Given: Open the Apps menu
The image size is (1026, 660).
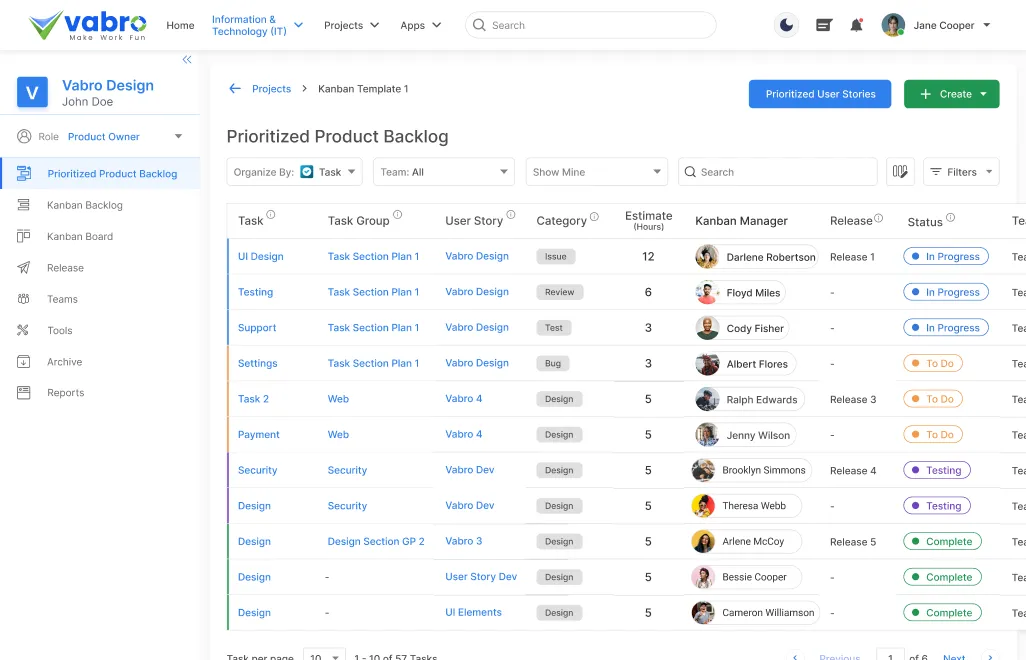Looking at the screenshot, I should pos(420,25).
